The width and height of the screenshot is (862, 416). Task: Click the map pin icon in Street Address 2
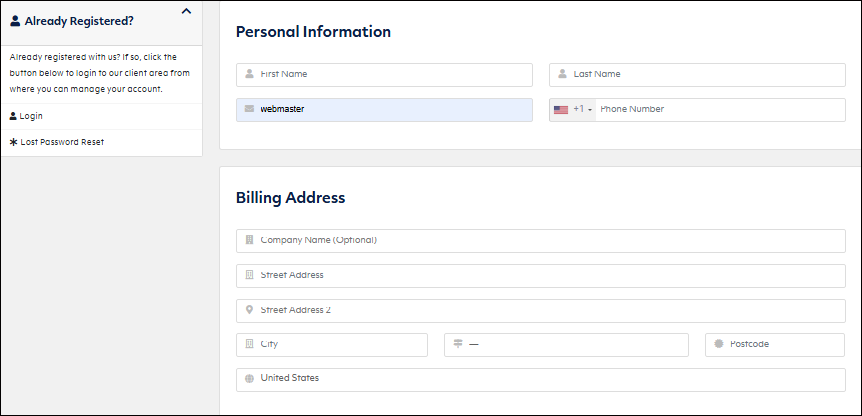249,310
